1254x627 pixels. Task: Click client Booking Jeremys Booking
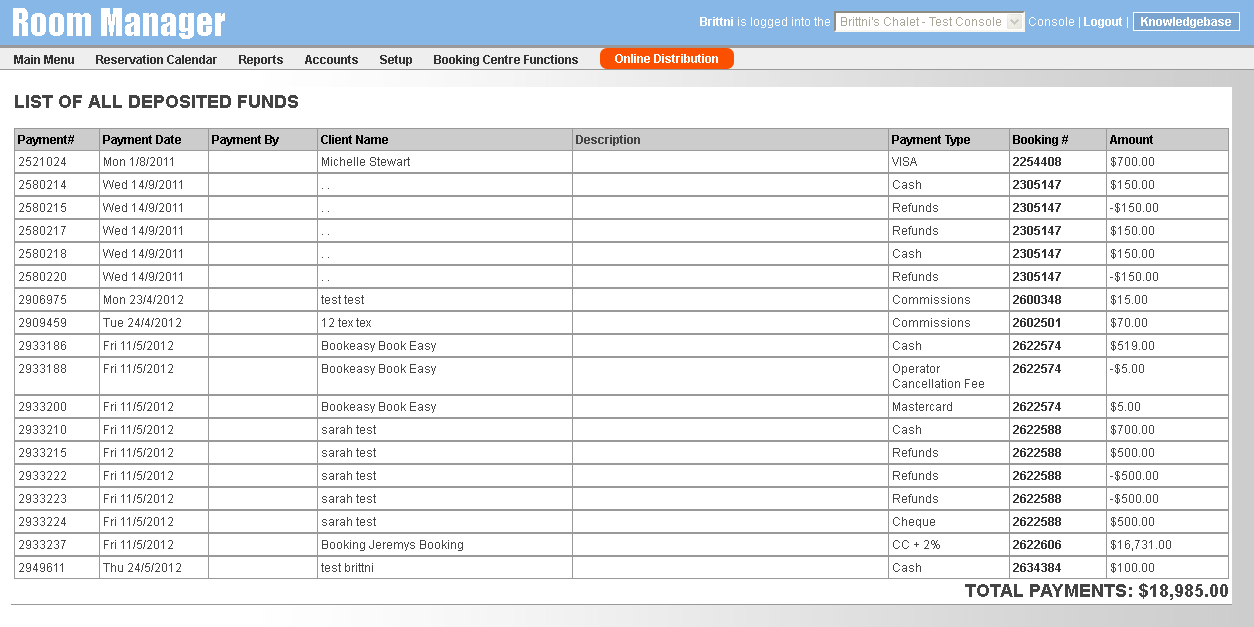click(392, 545)
